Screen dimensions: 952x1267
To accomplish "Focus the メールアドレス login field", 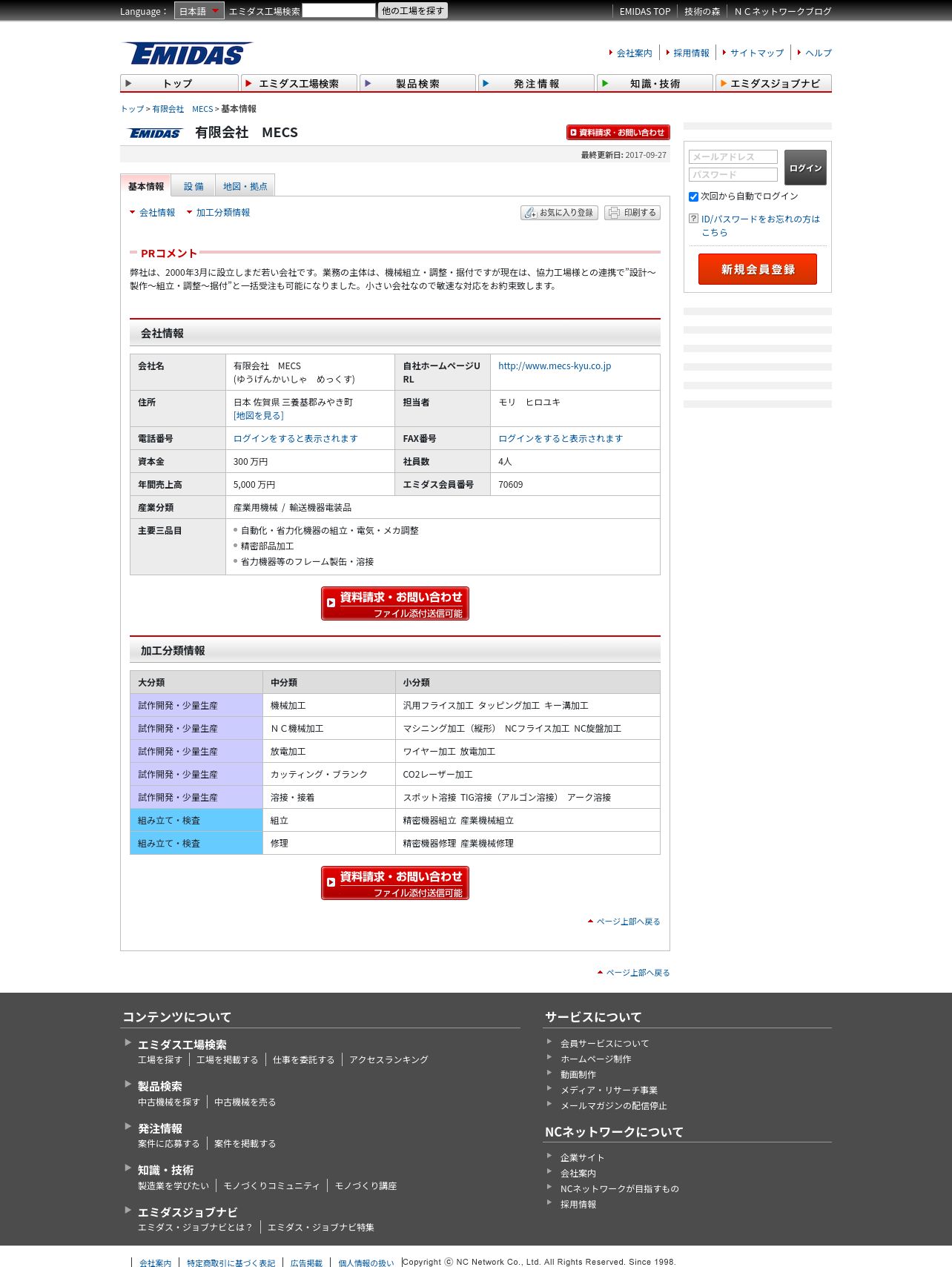I will (x=733, y=156).
